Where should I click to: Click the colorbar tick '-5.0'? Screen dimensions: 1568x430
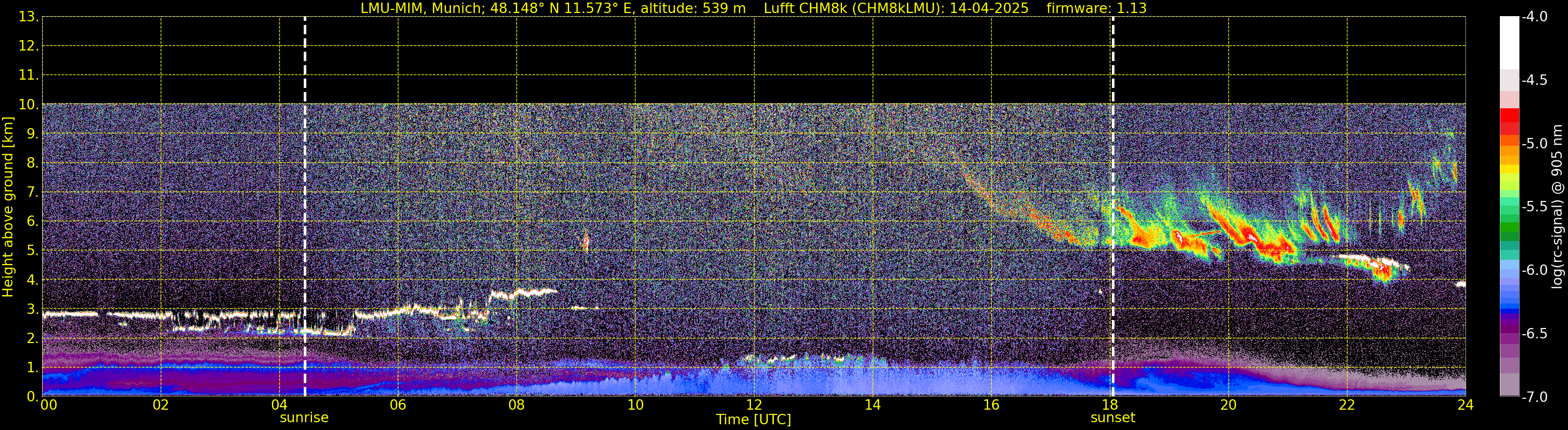click(x=1534, y=143)
